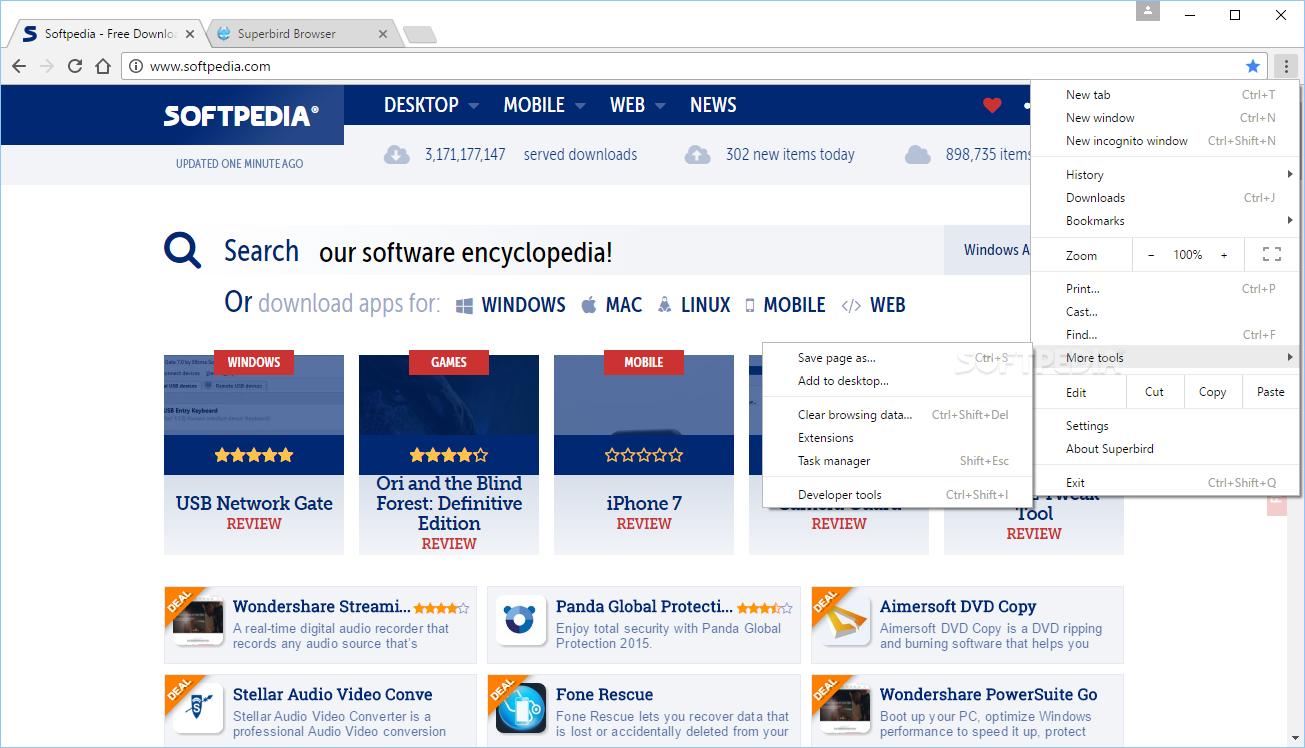The height and width of the screenshot is (748, 1305).
Task: Go back with the back arrow
Action: click(x=18, y=66)
